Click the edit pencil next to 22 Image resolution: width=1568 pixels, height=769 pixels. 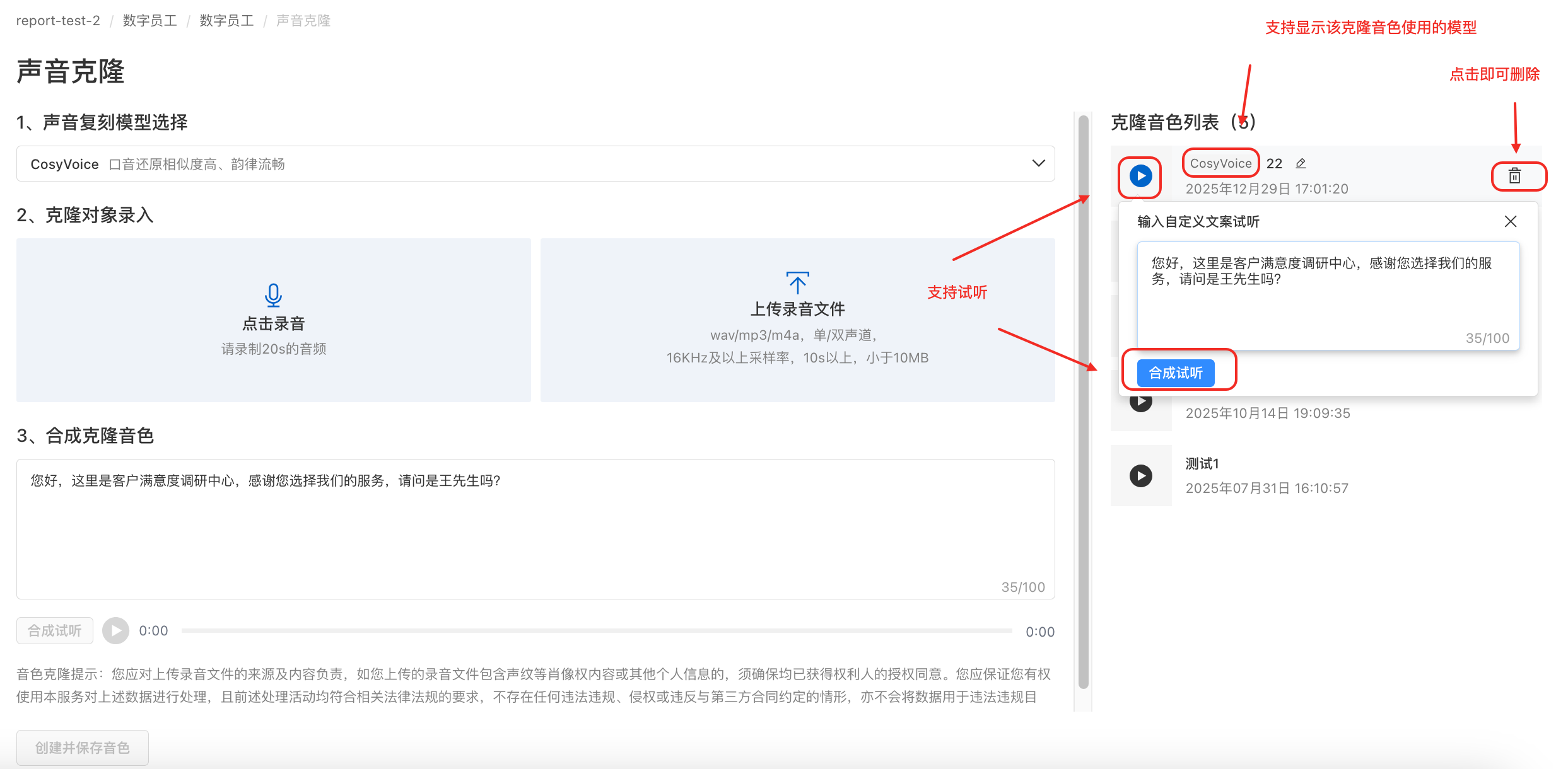click(1301, 164)
